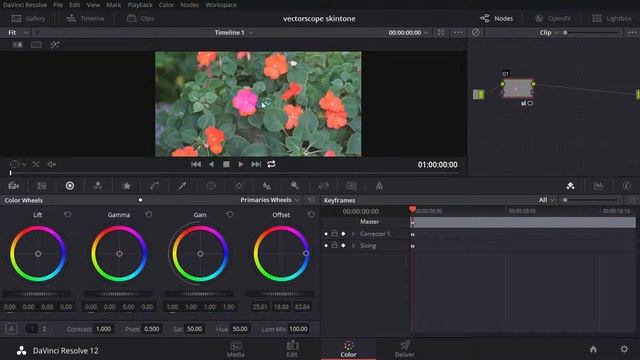Open the Color Match palette icon

[x=42, y=186]
